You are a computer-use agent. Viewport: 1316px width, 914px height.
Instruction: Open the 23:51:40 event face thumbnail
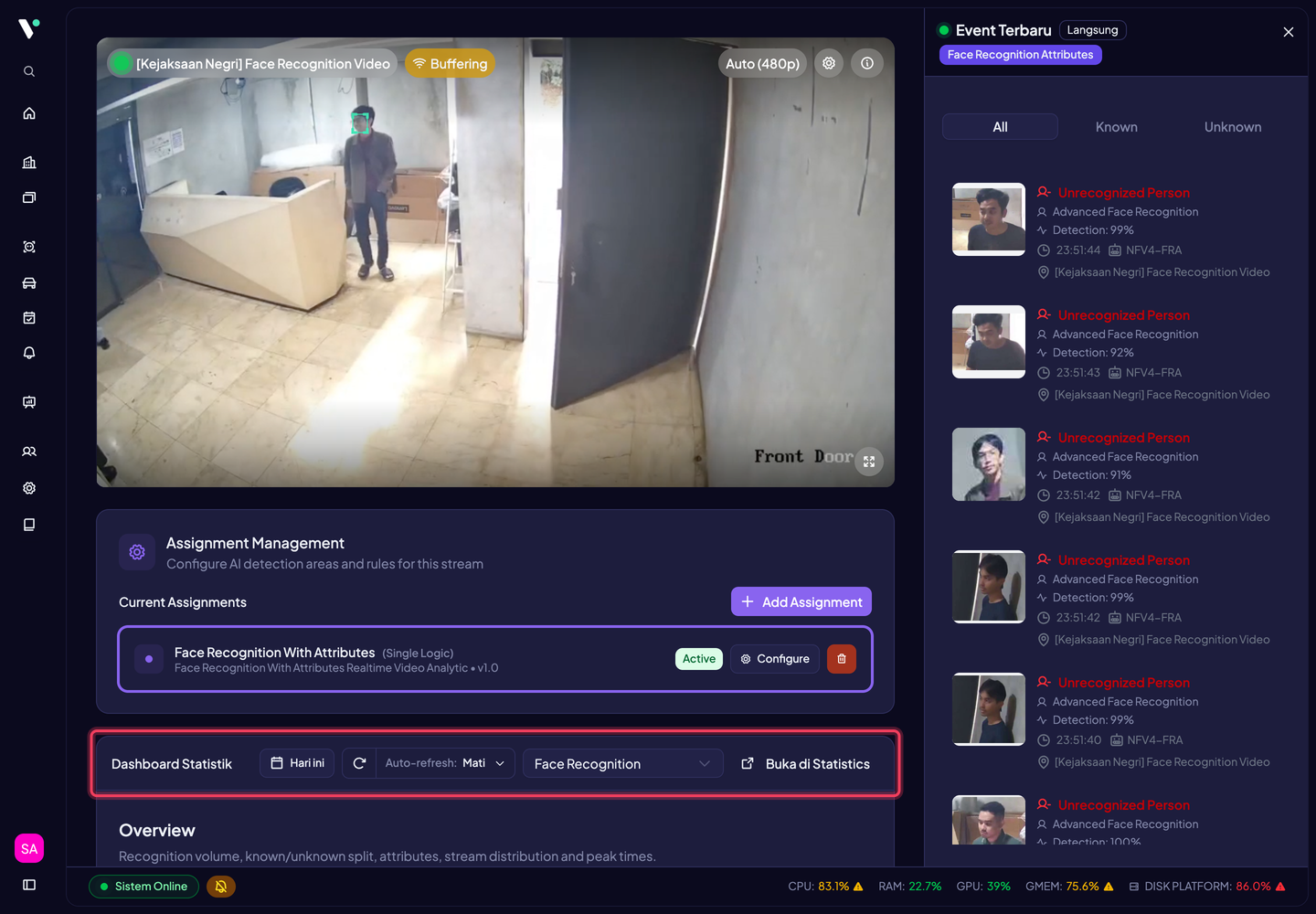pyautogui.click(x=989, y=709)
